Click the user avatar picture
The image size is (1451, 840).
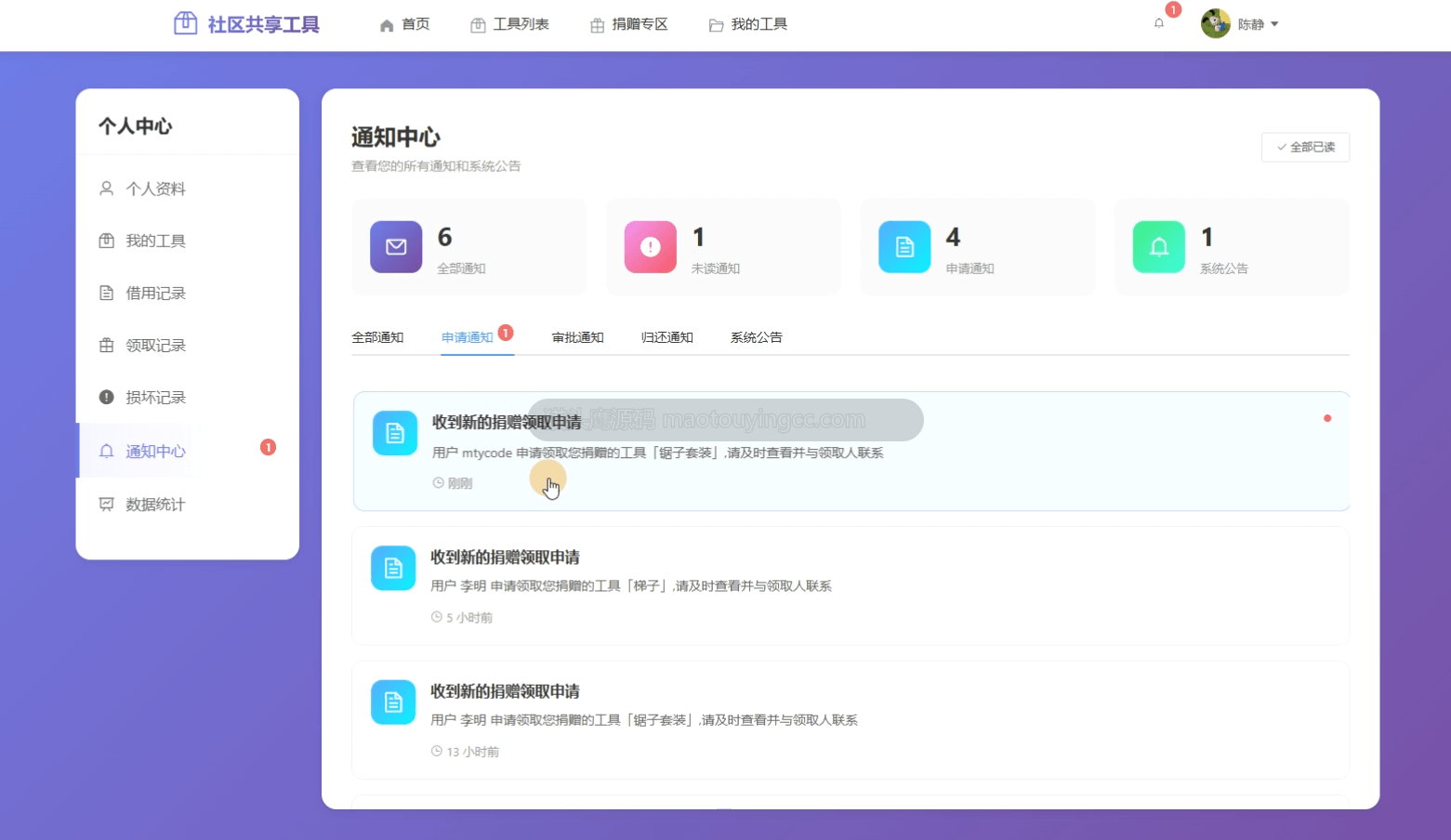pyautogui.click(x=1215, y=23)
